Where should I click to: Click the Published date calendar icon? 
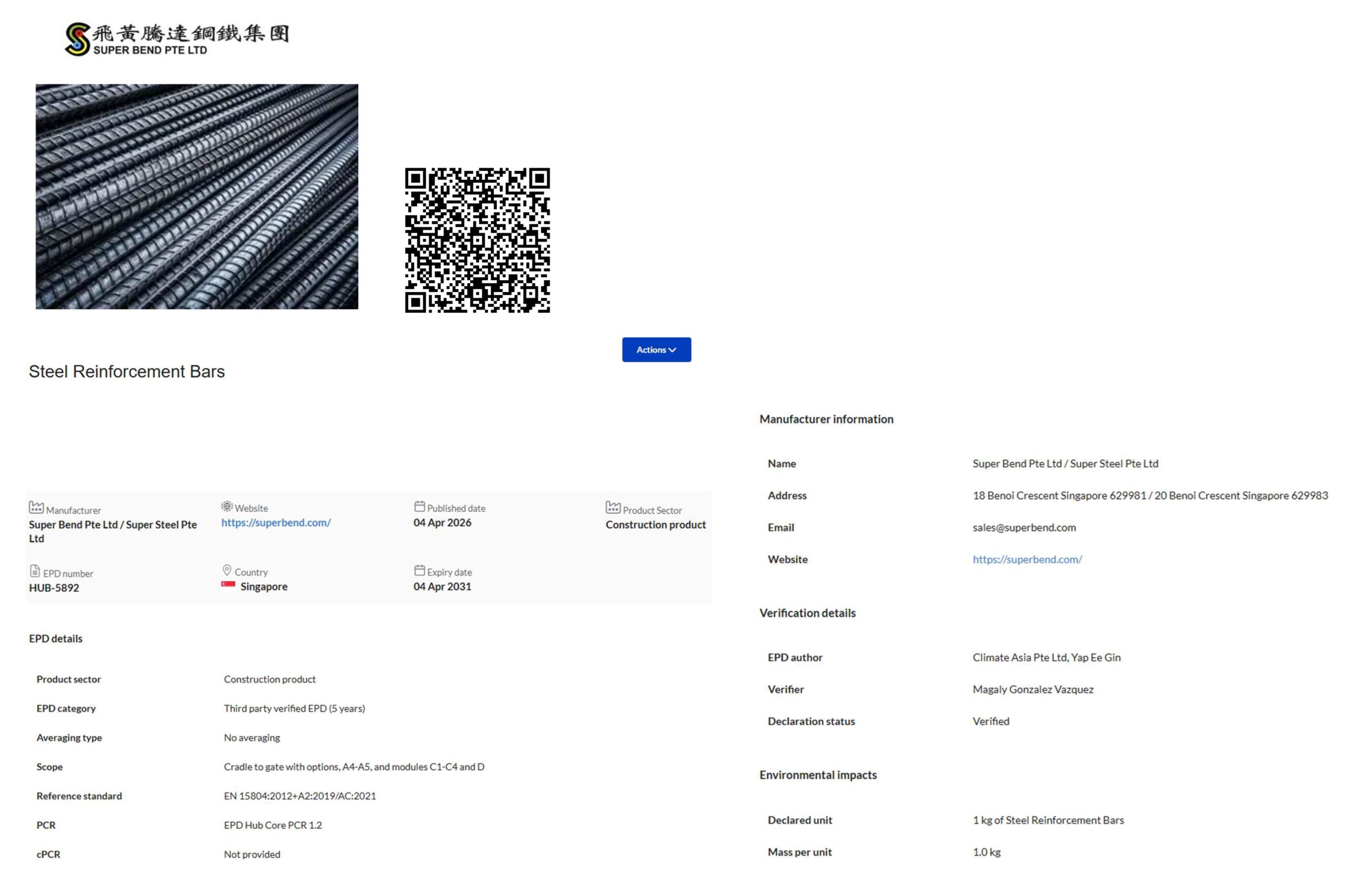click(419, 507)
